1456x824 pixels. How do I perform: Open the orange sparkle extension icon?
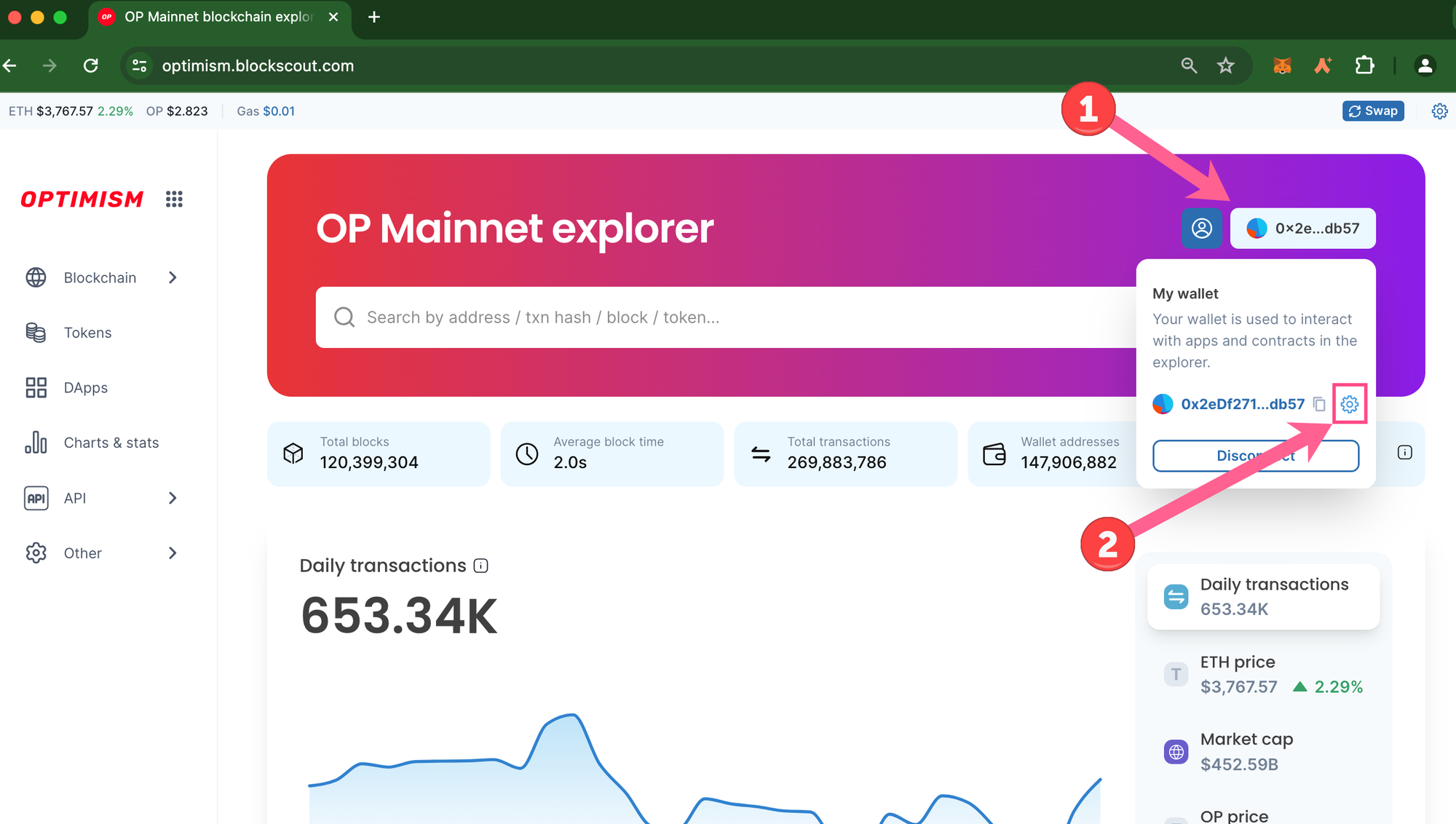coord(1323,66)
